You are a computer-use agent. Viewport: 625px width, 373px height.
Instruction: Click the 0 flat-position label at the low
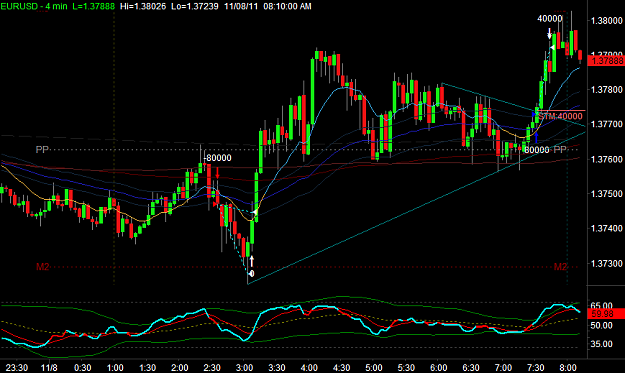pos(252,274)
